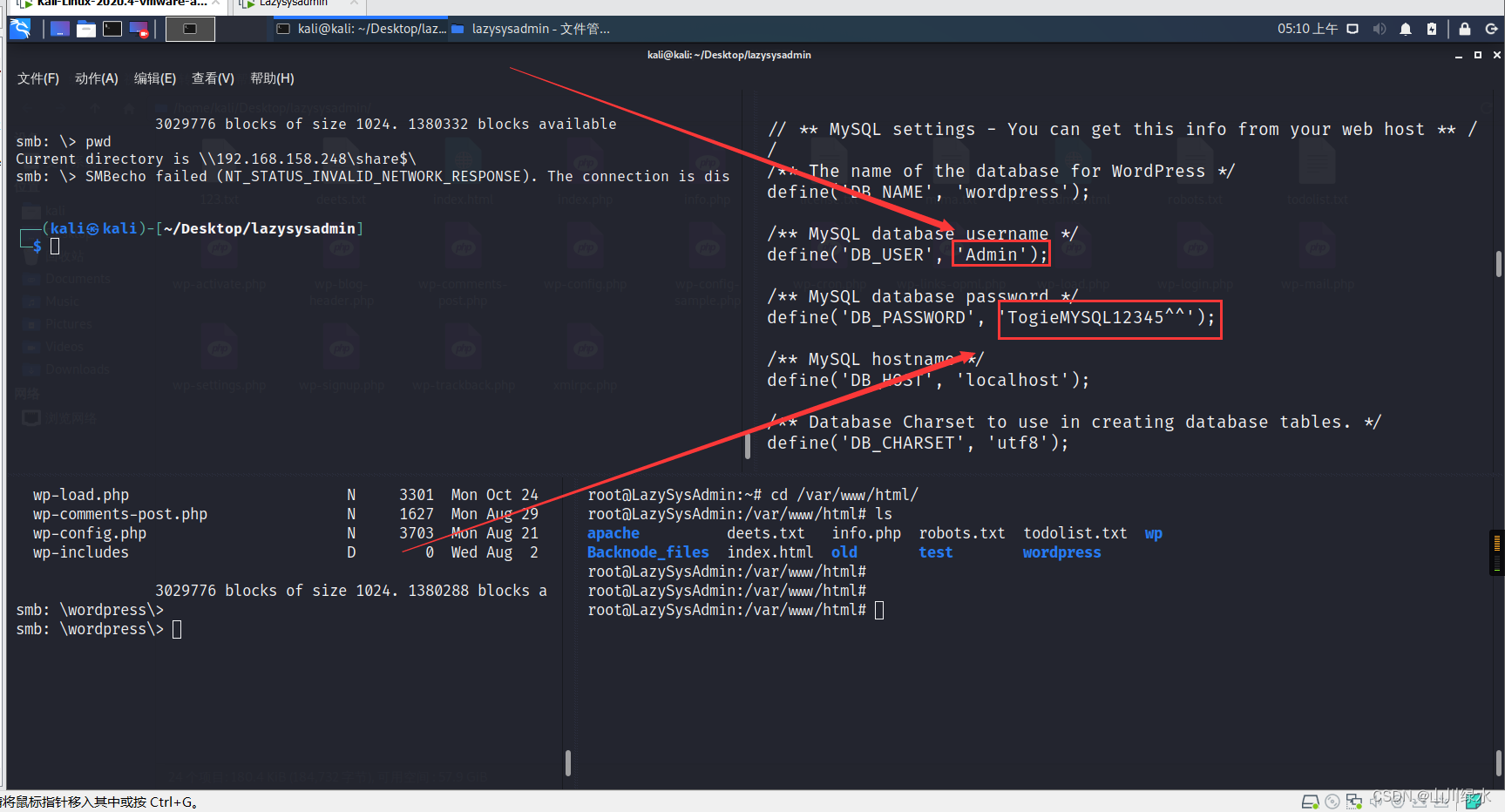Click the log out icon

pos(1491,29)
